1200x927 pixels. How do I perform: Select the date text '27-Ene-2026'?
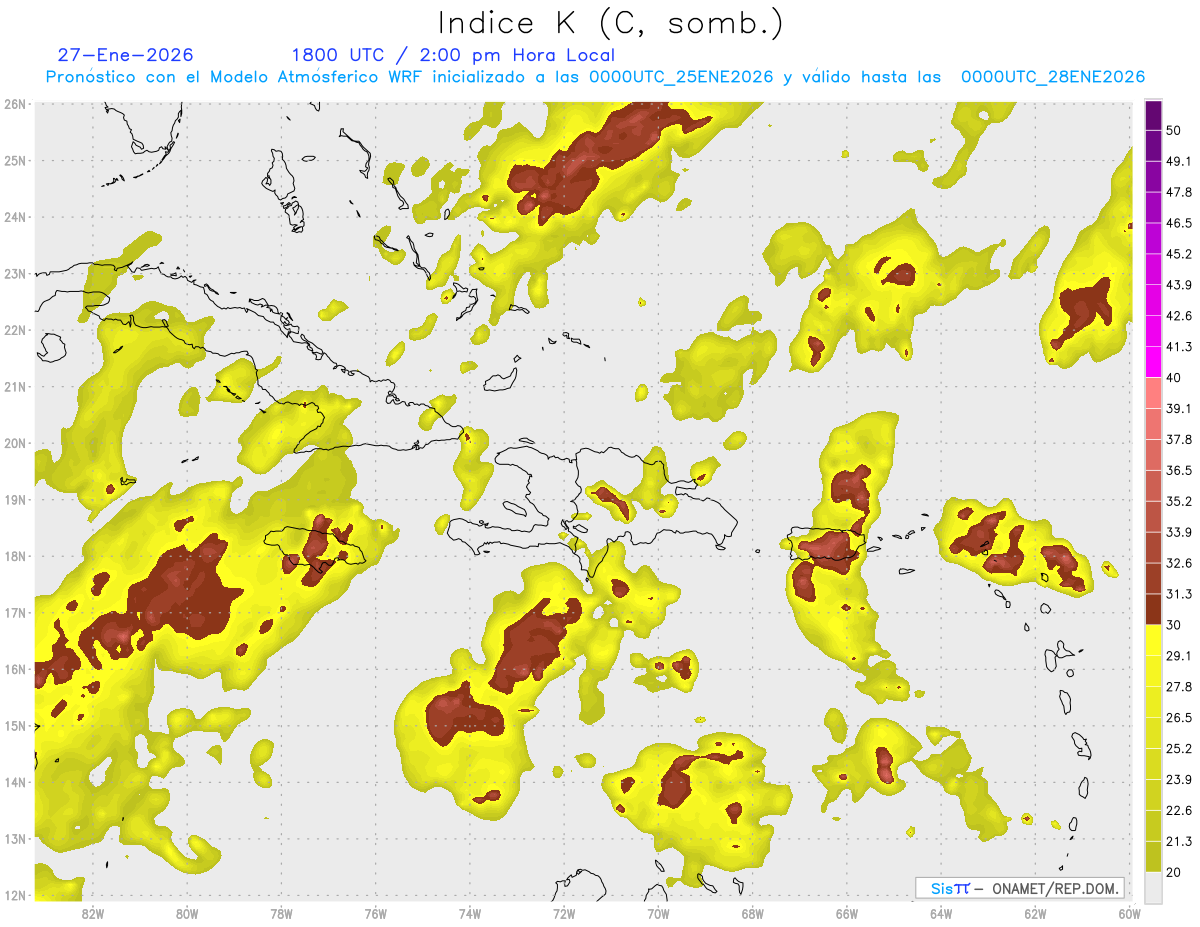pyautogui.click(x=125, y=55)
